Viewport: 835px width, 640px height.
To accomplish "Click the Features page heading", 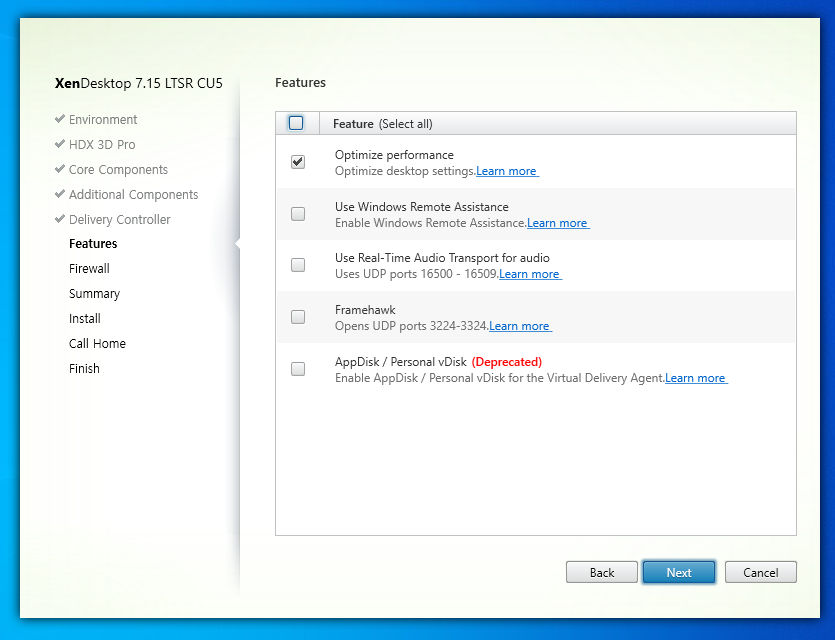I will pyautogui.click(x=300, y=83).
